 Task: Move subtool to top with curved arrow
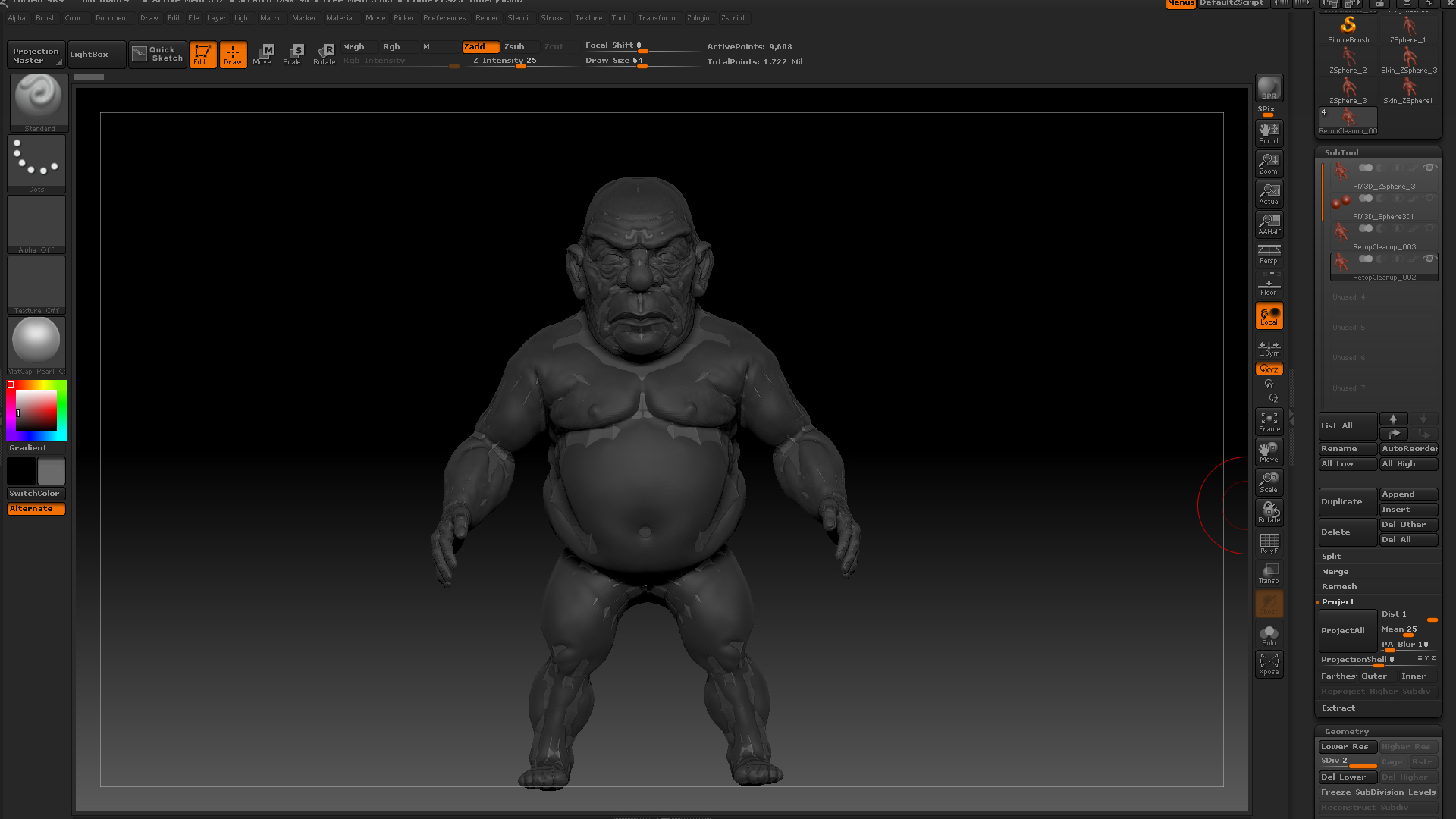1393,434
